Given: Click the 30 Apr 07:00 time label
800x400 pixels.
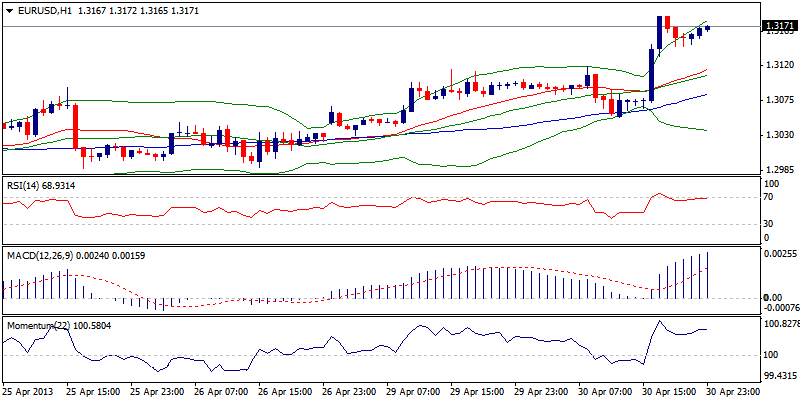Looking at the screenshot, I should tap(605, 392).
